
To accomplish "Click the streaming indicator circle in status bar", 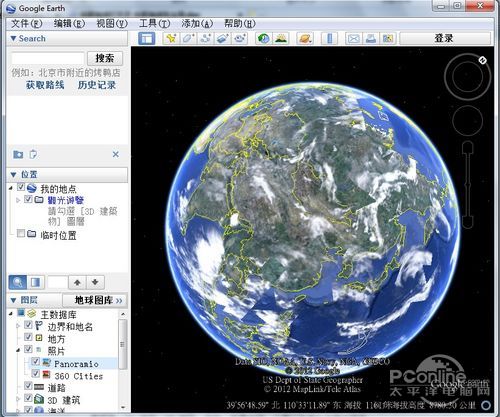I will 486,405.
